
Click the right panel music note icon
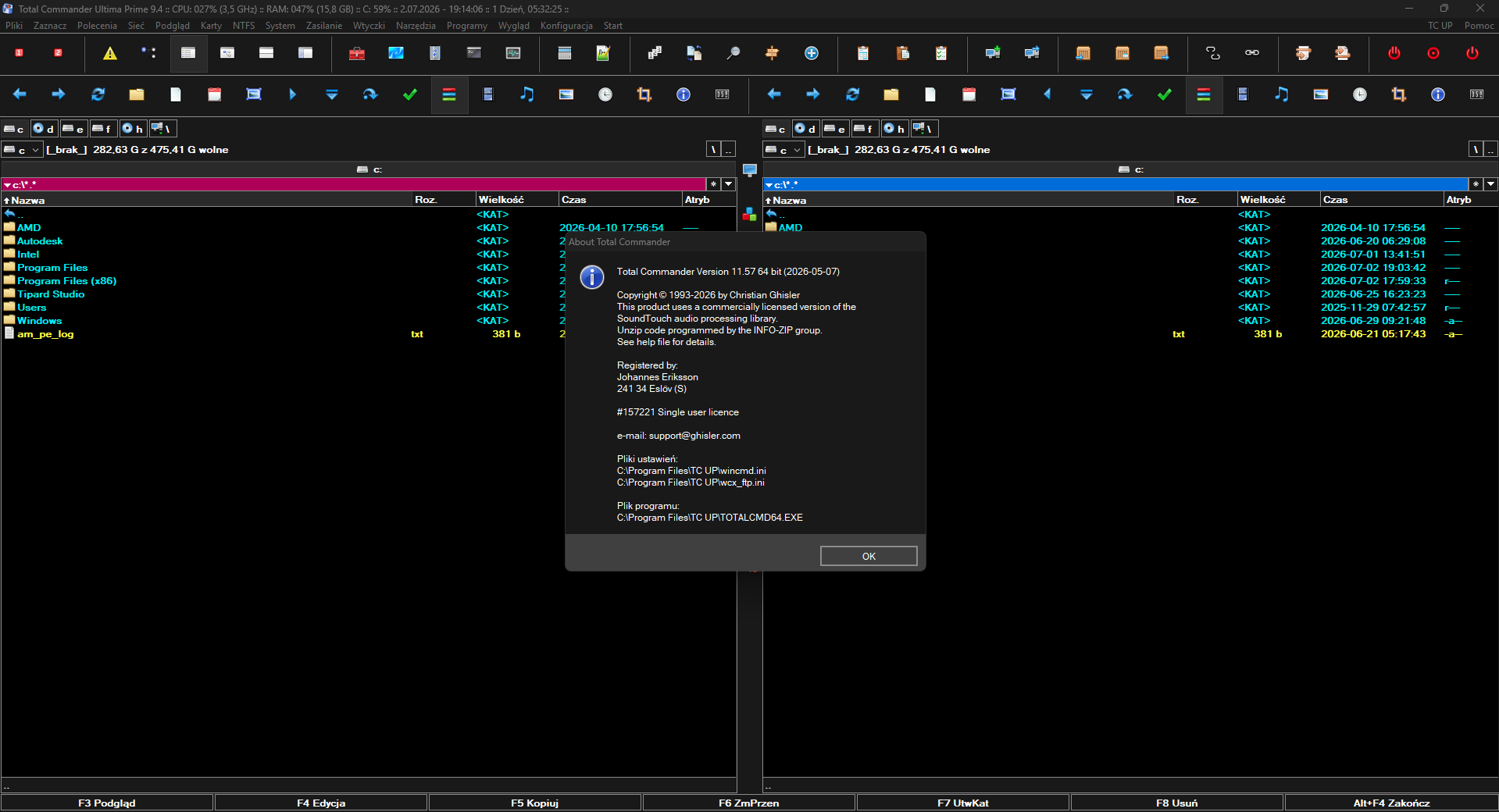point(1282,94)
